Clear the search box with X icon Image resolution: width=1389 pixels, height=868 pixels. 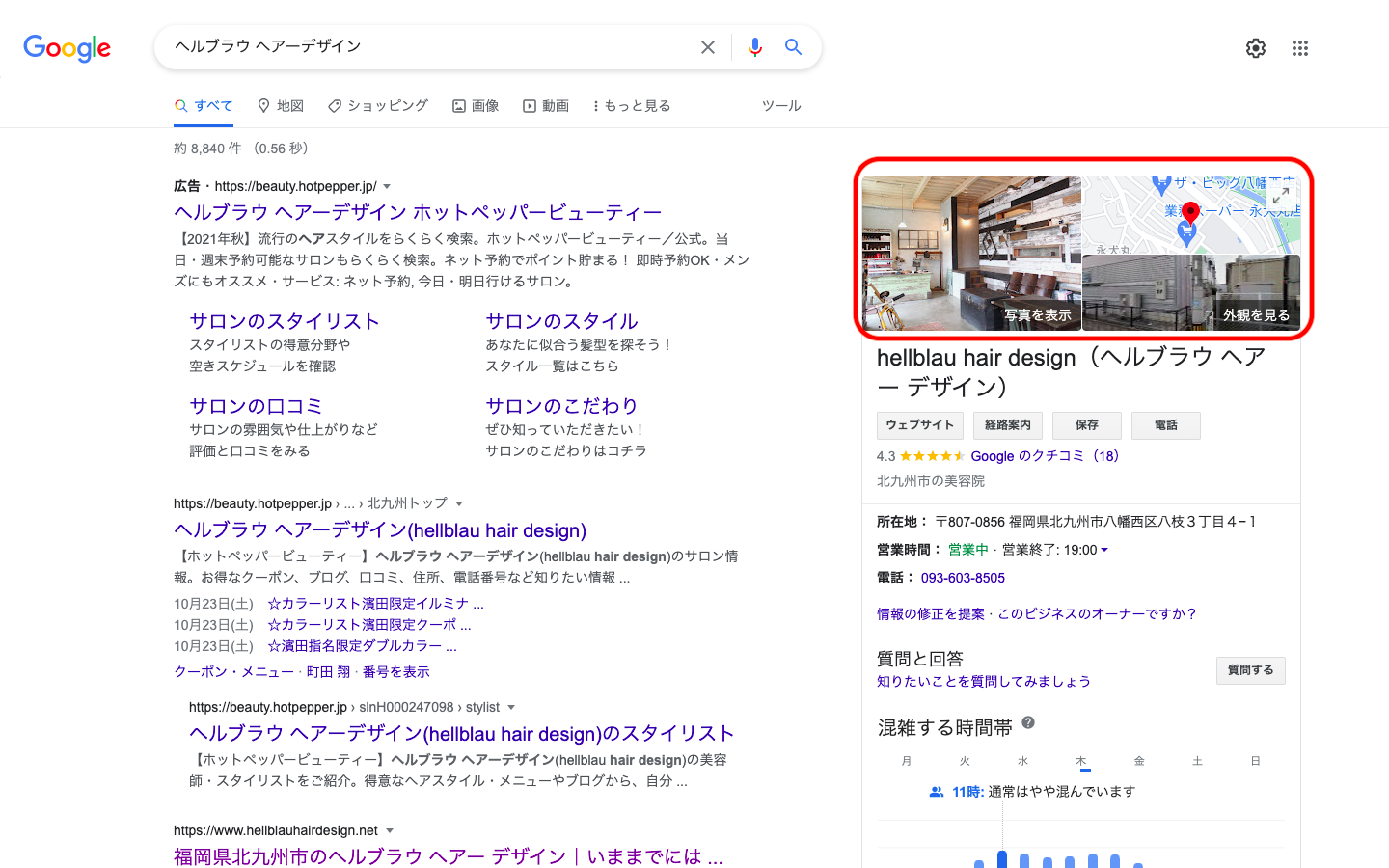708,47
